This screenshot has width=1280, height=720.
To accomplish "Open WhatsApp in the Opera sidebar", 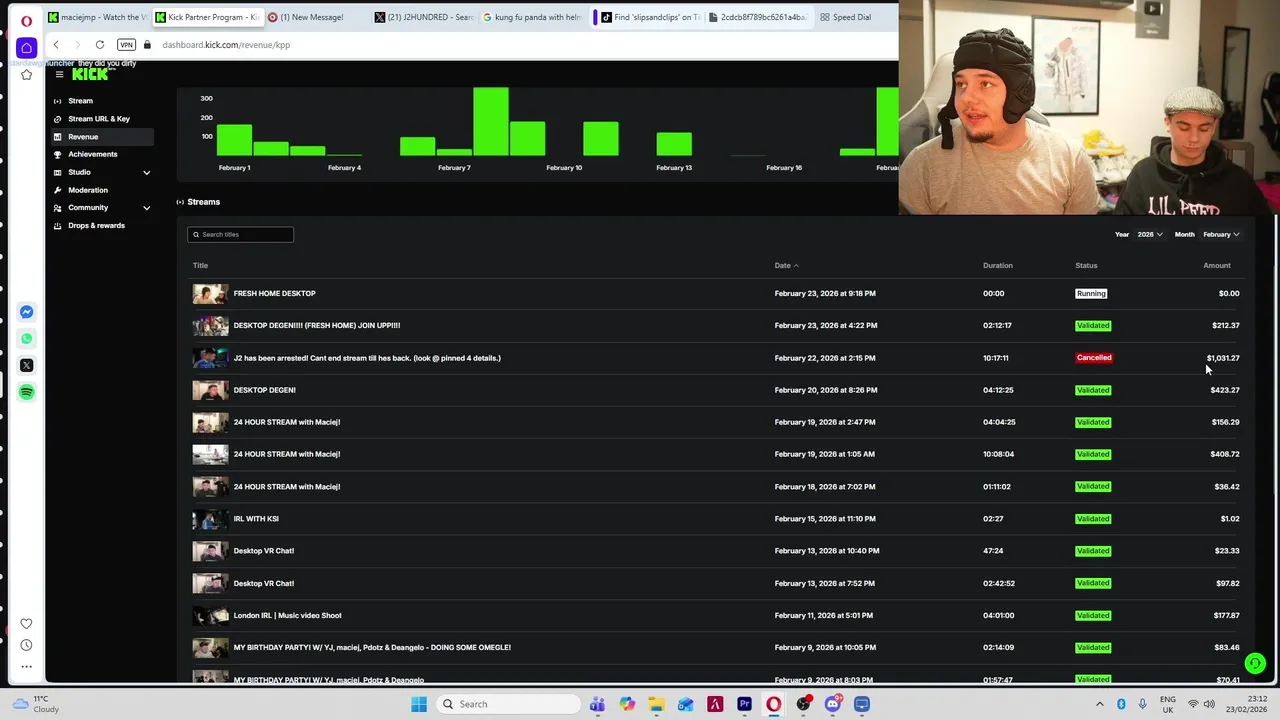I will pyautogui.click(x=26, y=339).
